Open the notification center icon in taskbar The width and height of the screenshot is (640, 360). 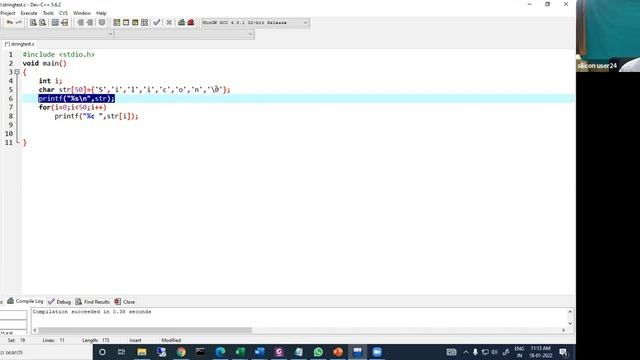(x=564, y=352)
